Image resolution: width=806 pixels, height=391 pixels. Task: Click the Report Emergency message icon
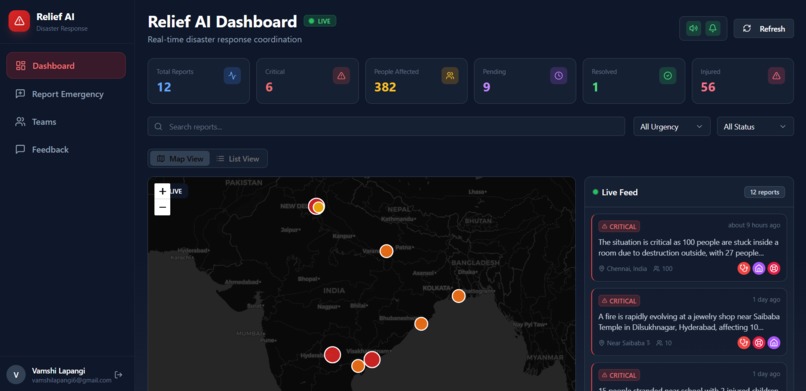tap(21, 94)
